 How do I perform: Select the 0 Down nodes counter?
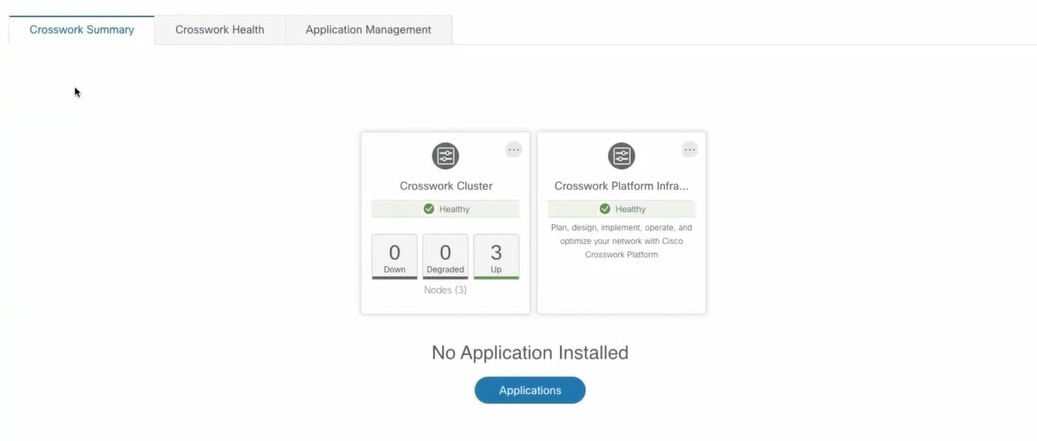point(395,257)
